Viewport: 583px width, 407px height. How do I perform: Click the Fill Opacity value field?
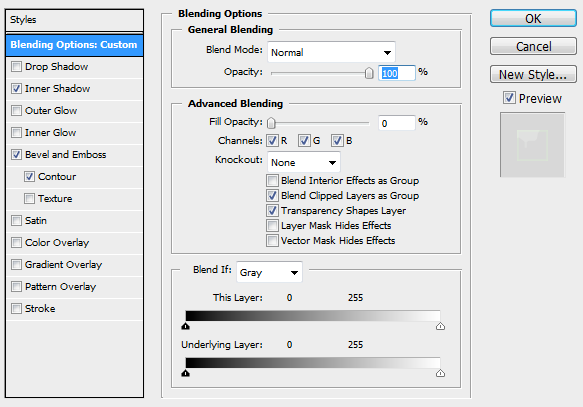pyautogui.click(x=397, y=123)
